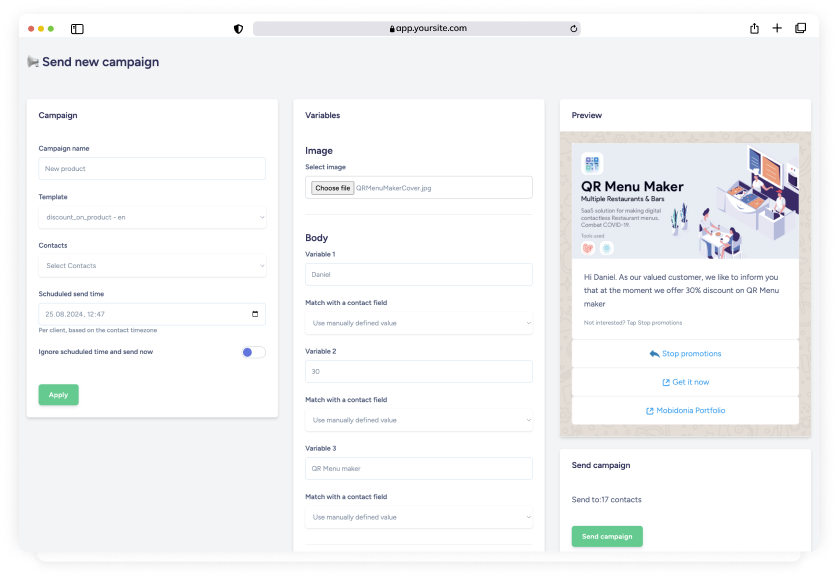Toggle ignore scheduled time and send now
Viewport: 838px width, 581px height.
tap(253, 352)
